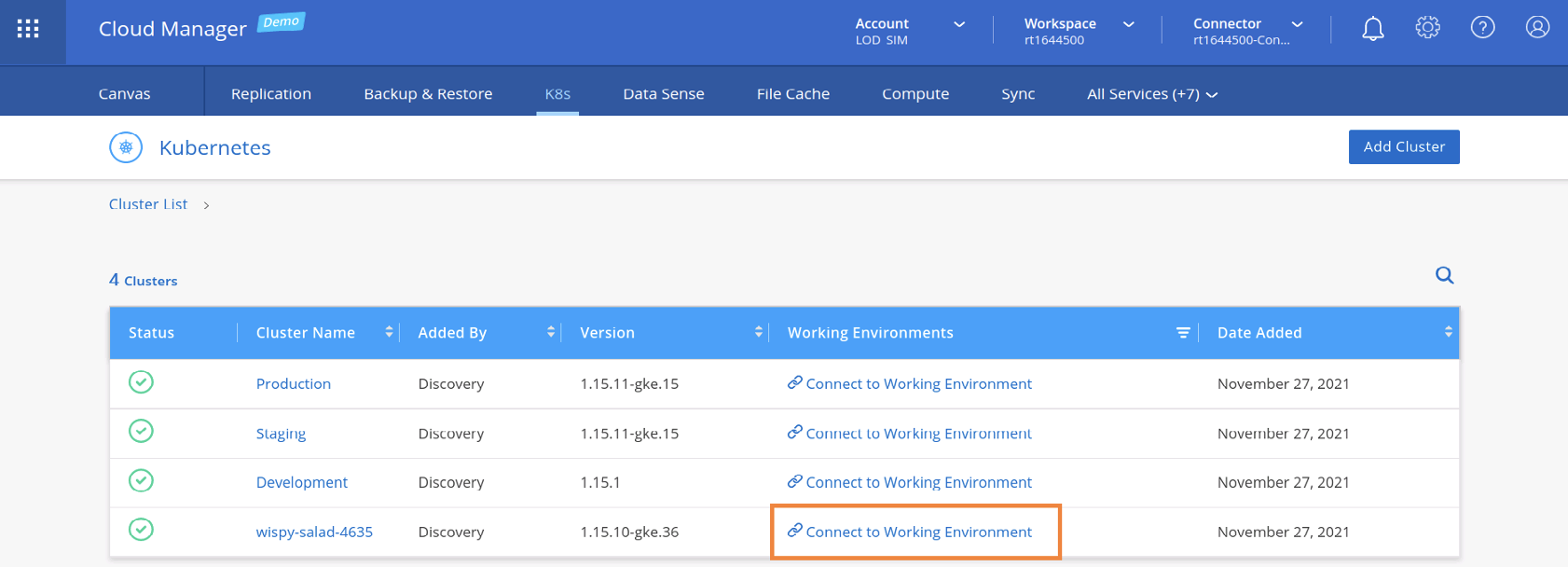The width and height of the screenshot is (1568, 567).
Task: Click Production row's Discovery cell
Action: tap(451, 384)
